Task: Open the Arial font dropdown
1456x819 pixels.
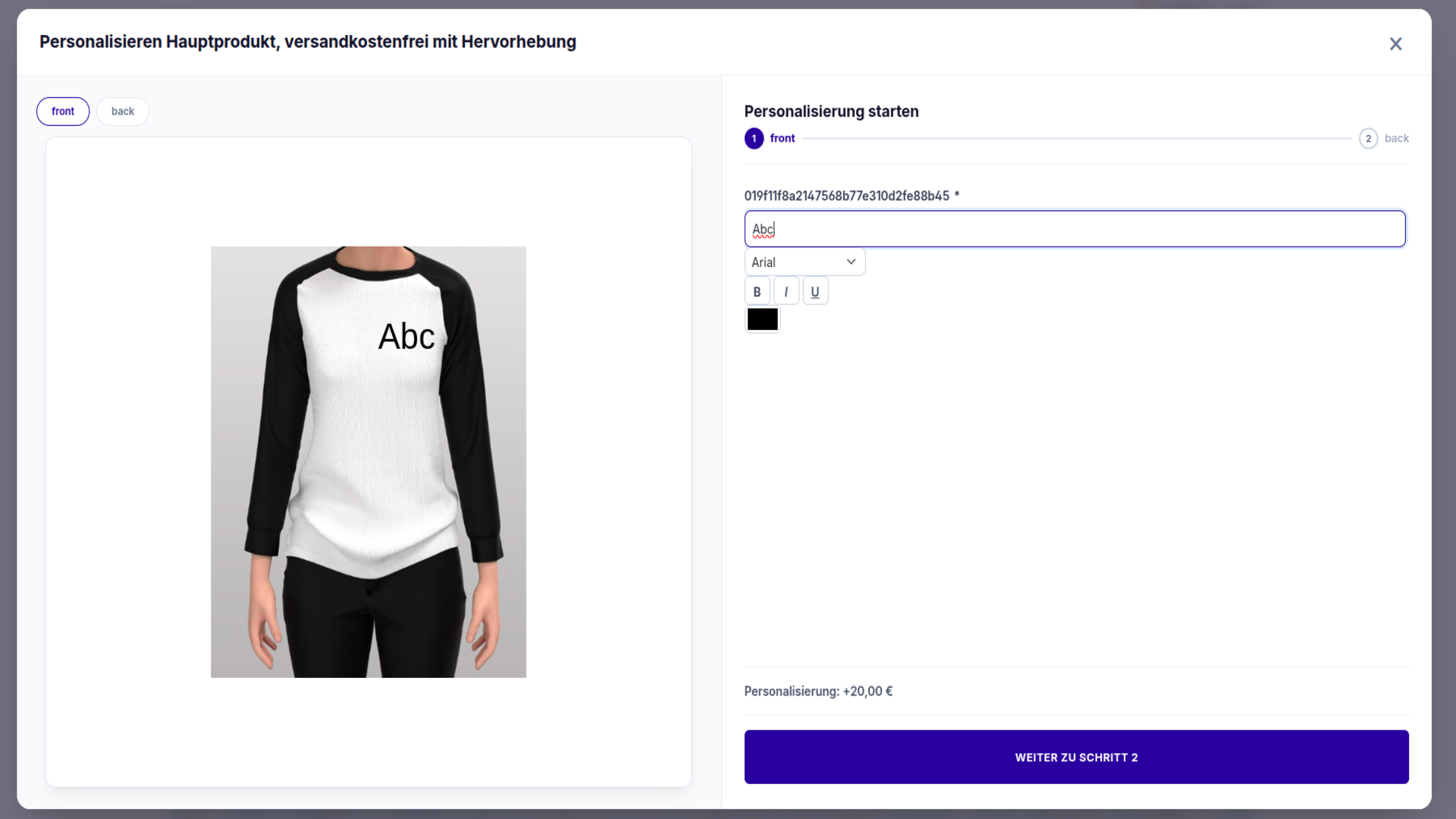Action: pos(805,262)
